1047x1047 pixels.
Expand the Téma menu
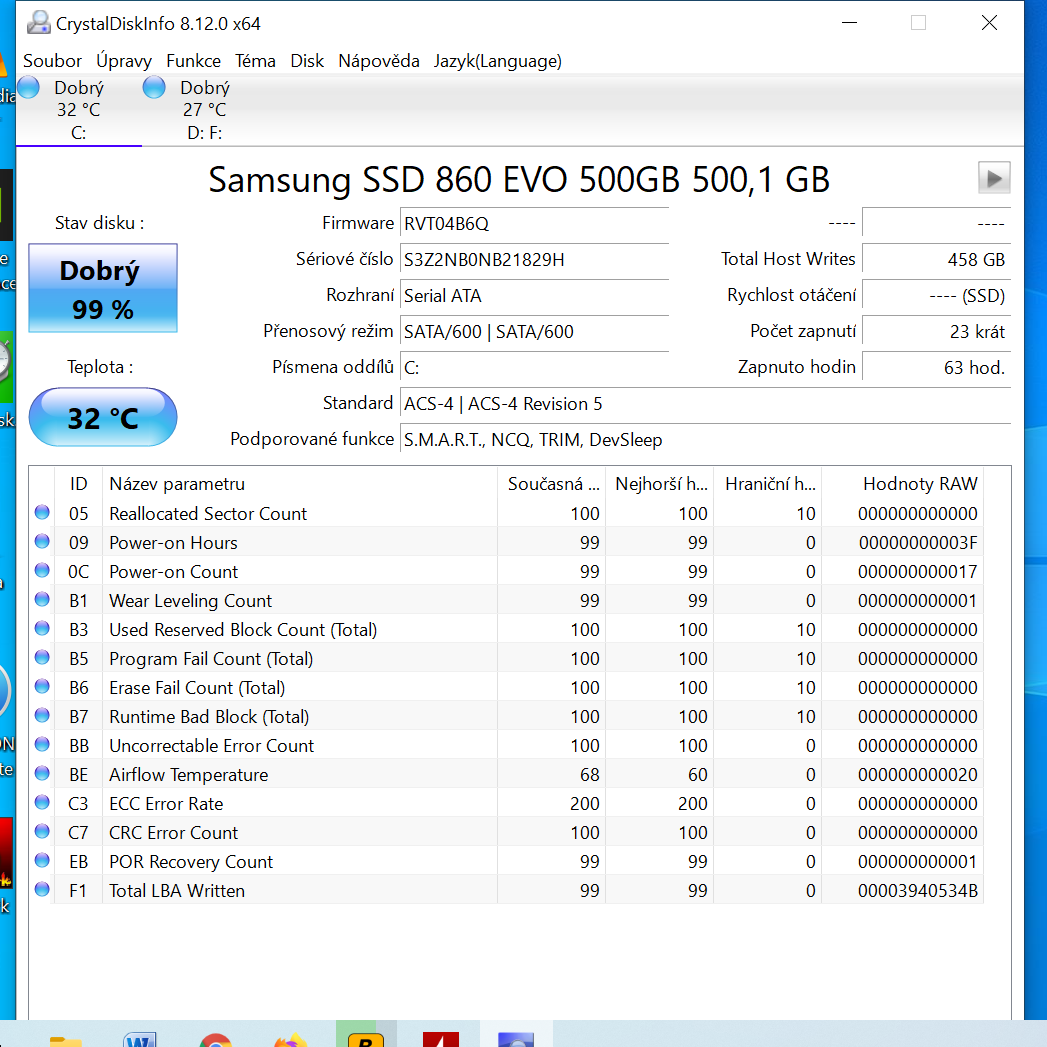coord(255,61)
